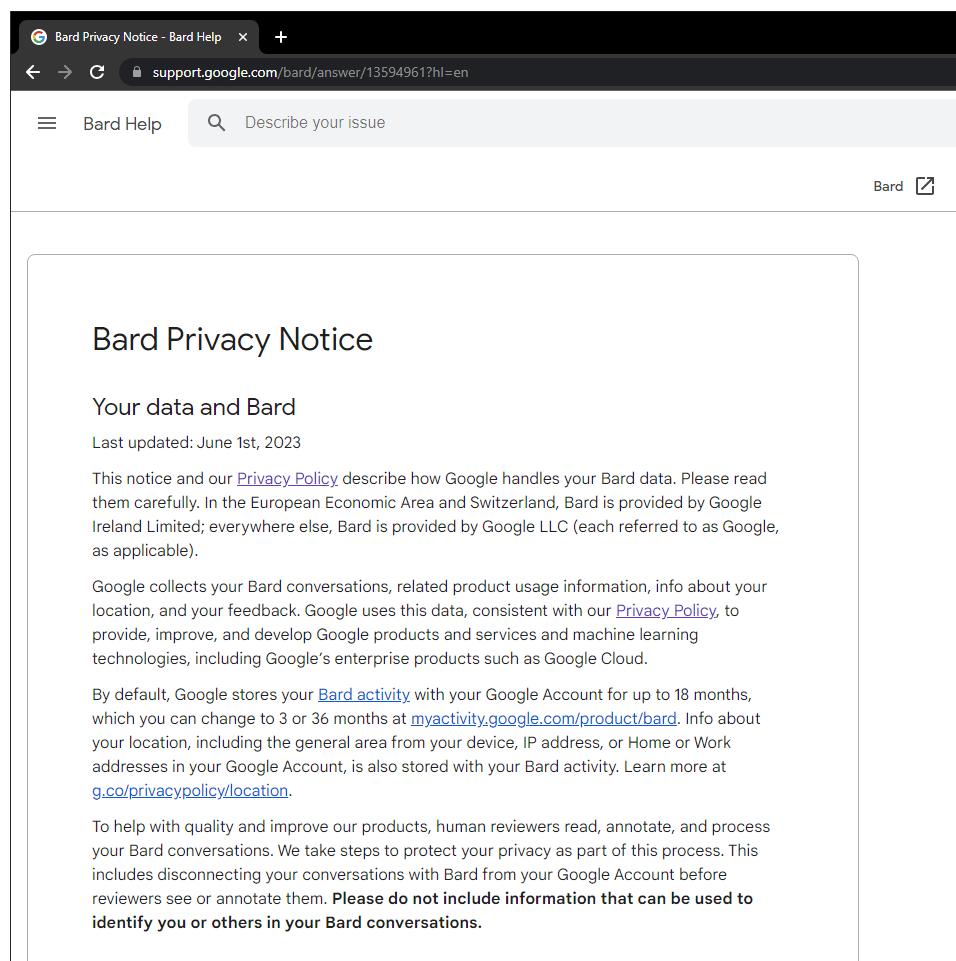This screenshot has width=956, height=961.
Task: Click Last updated: June 1st, 2023 text
Action: pos(197,443)
